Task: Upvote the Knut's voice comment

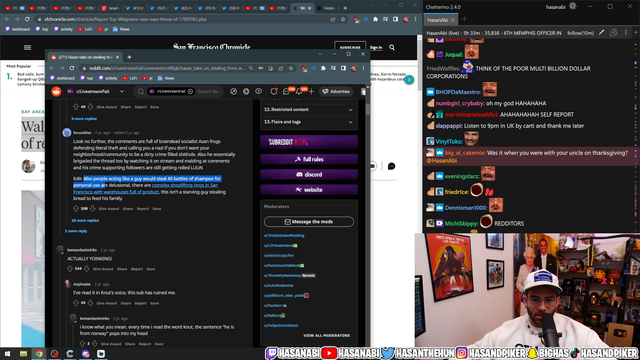Action: 76,303
